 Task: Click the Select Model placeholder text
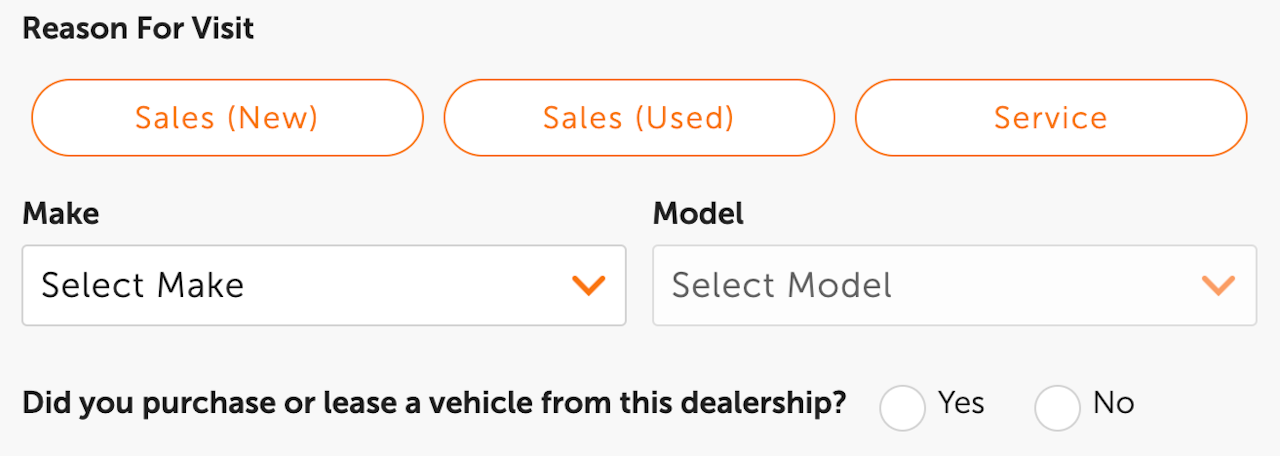pyautogui.click(x=781, y=285)
